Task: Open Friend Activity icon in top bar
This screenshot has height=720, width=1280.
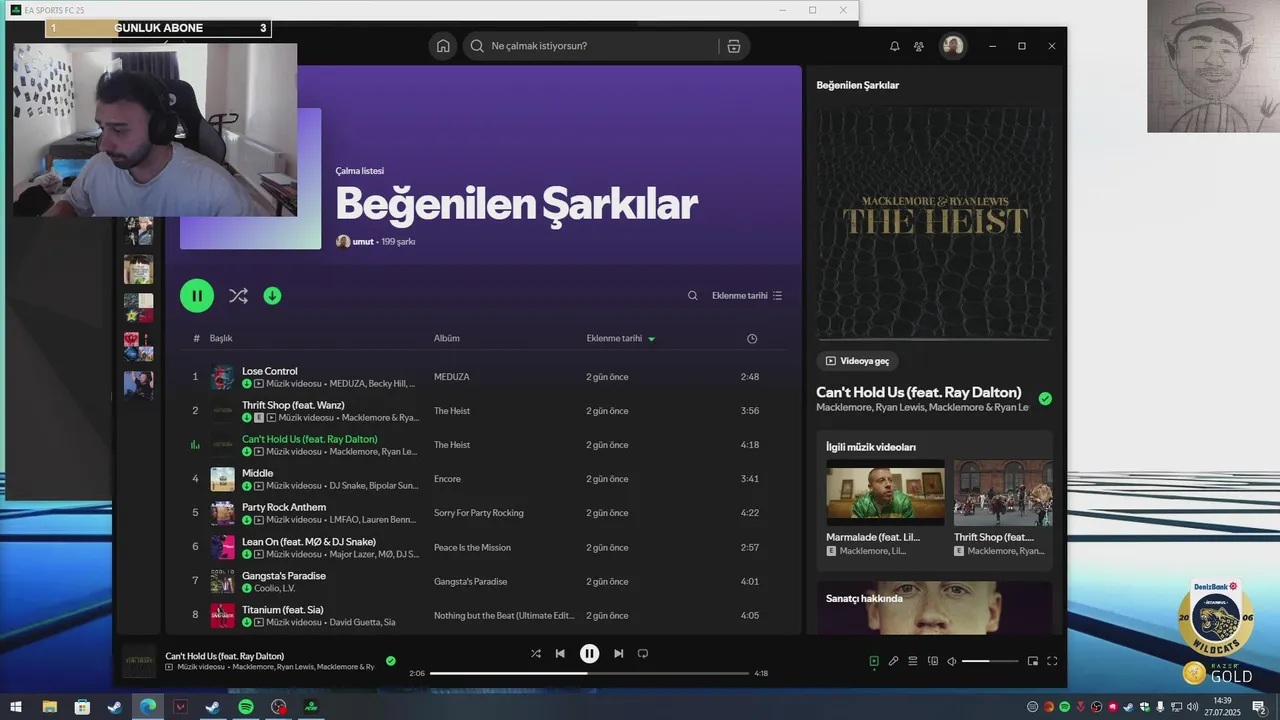Action: [919, 46]
